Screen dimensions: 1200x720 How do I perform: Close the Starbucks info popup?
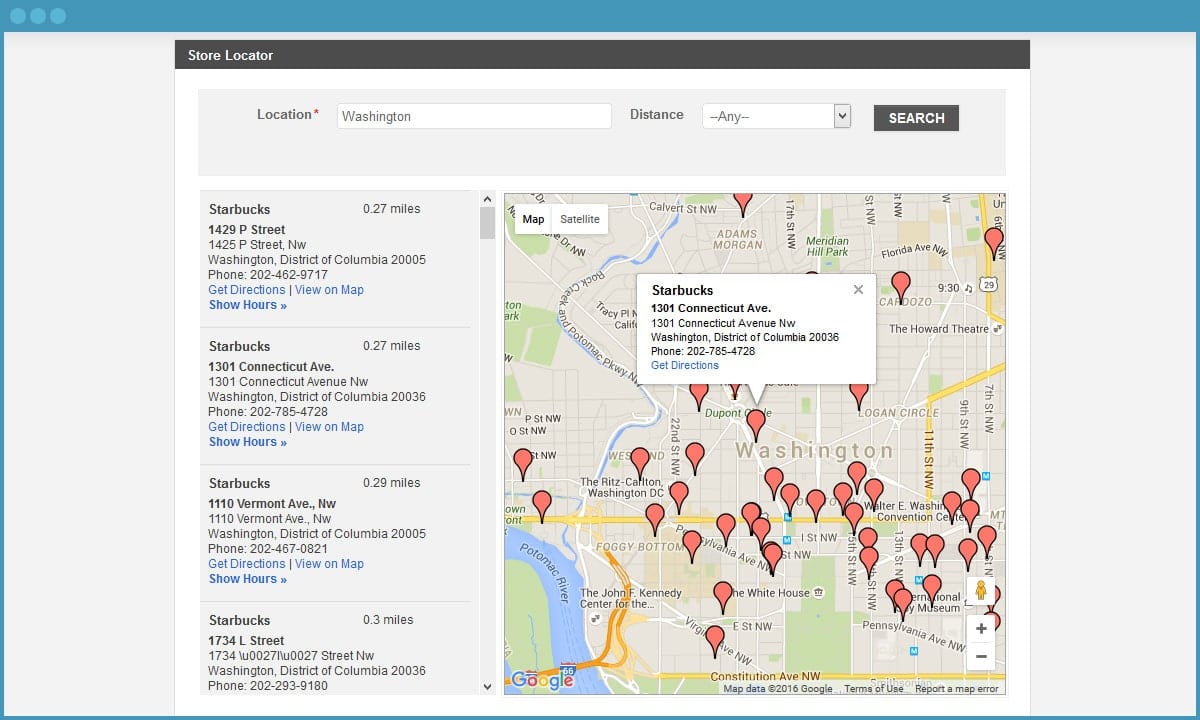pos(858,290)
